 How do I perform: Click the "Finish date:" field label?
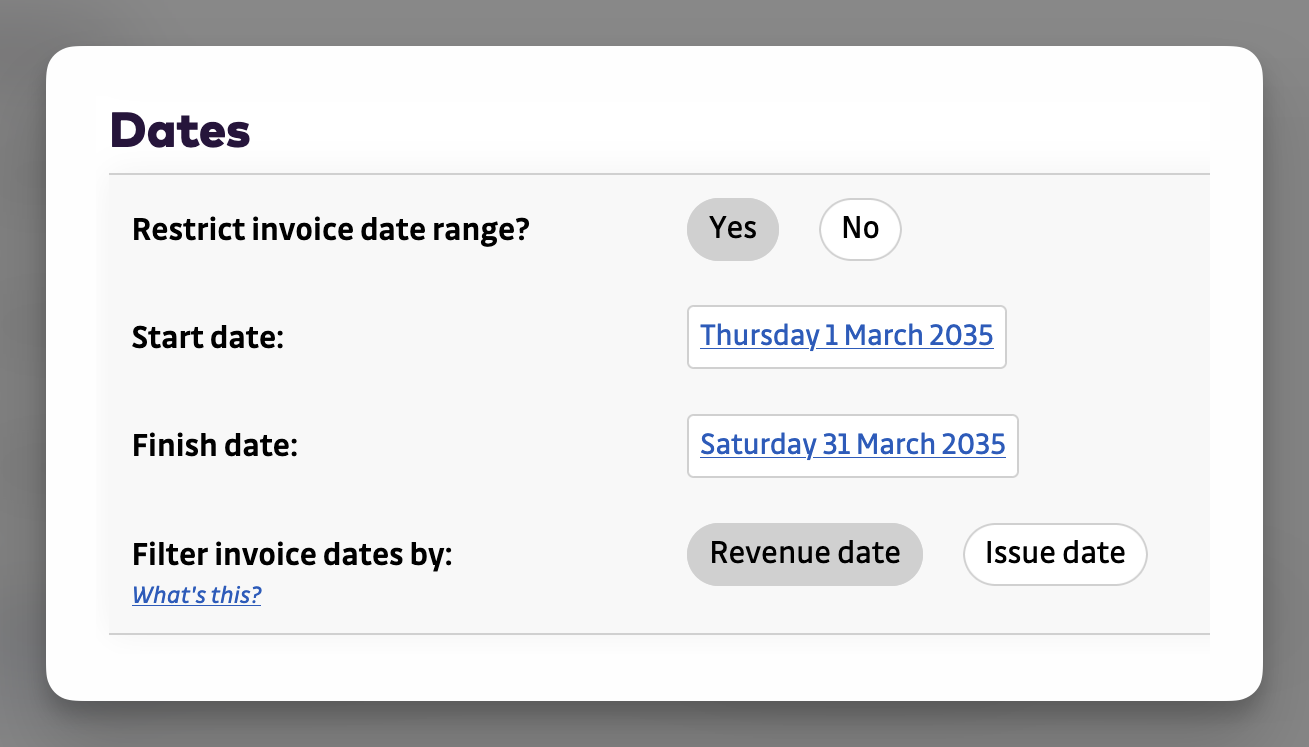(x=214, y=445)
